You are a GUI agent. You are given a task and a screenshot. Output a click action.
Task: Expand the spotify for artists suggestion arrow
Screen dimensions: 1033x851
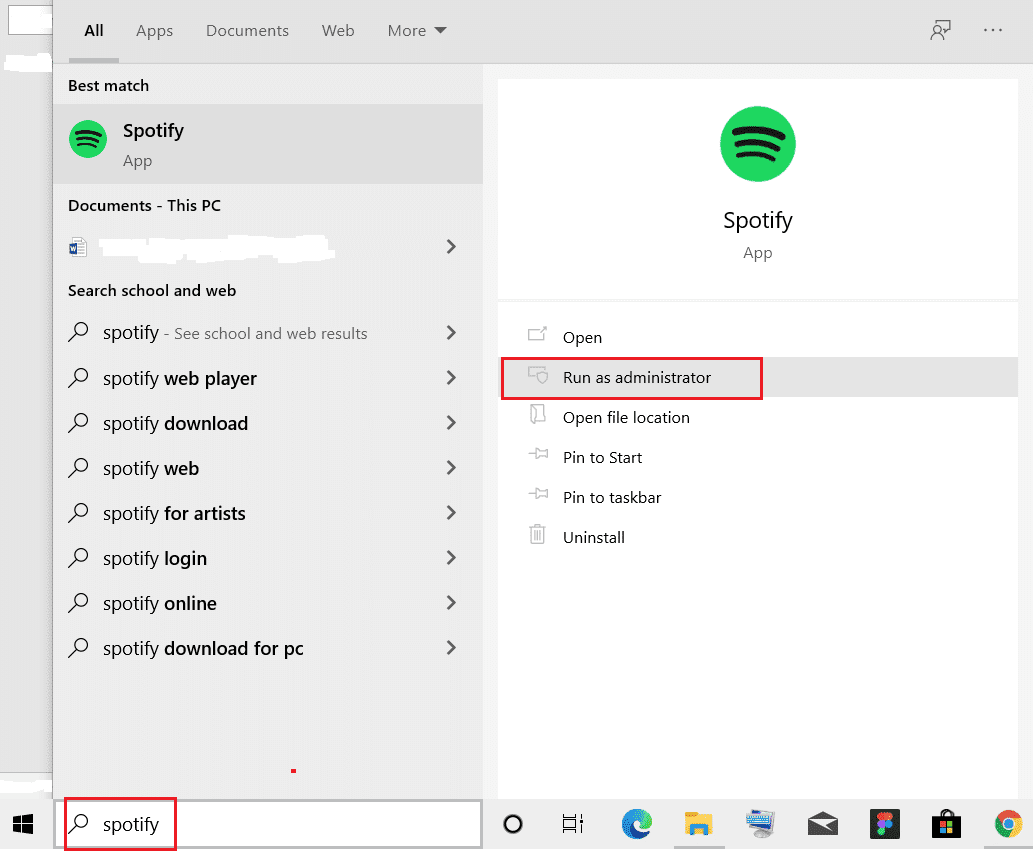[x=451, y=513]
